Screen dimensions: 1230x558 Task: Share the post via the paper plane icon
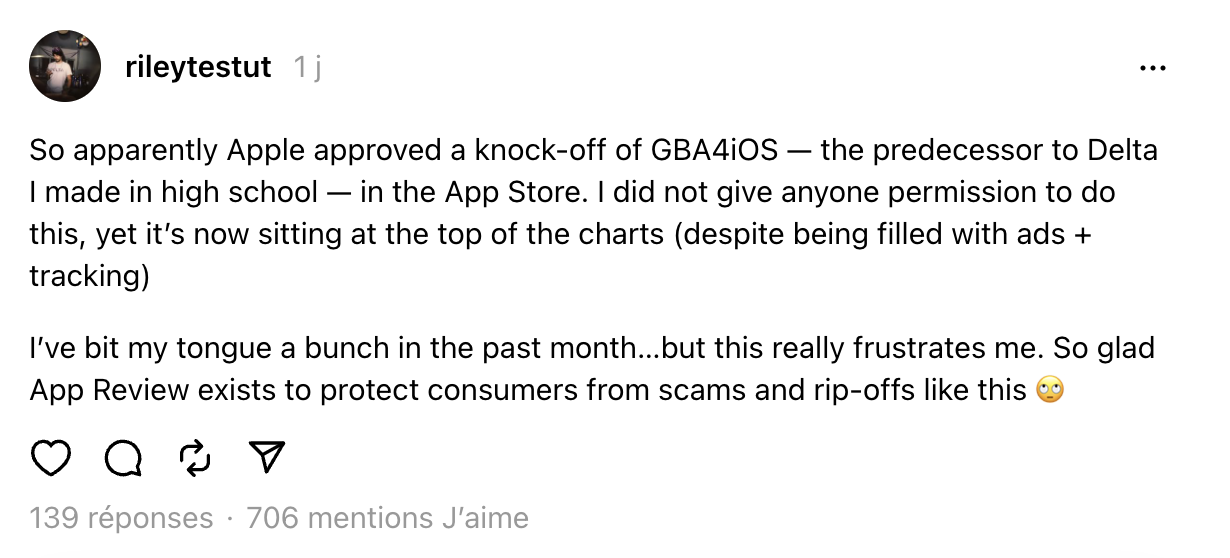click(x=266, y=458)
